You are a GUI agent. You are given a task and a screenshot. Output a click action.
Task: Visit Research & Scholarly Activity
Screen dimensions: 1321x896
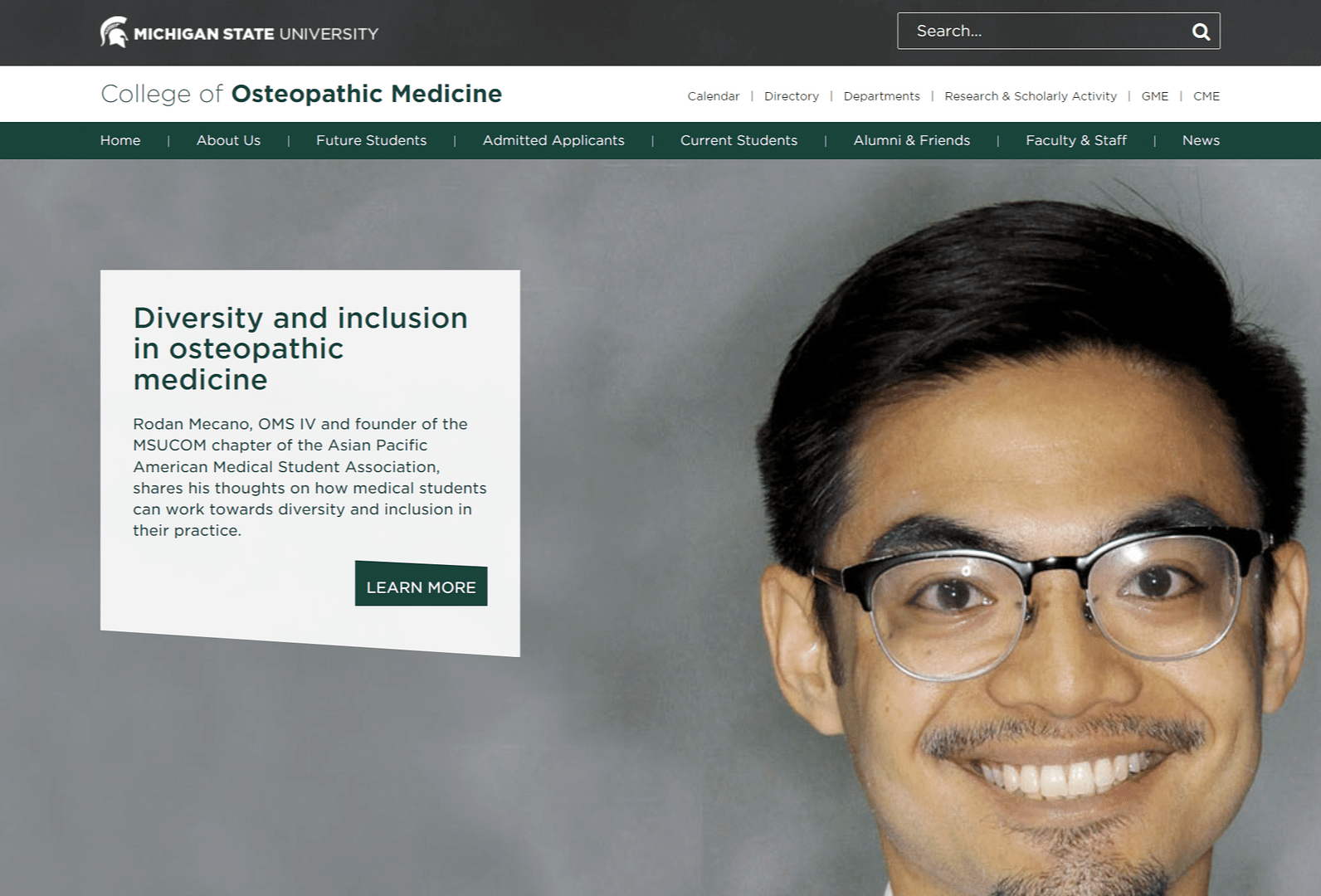[1031, 96]
